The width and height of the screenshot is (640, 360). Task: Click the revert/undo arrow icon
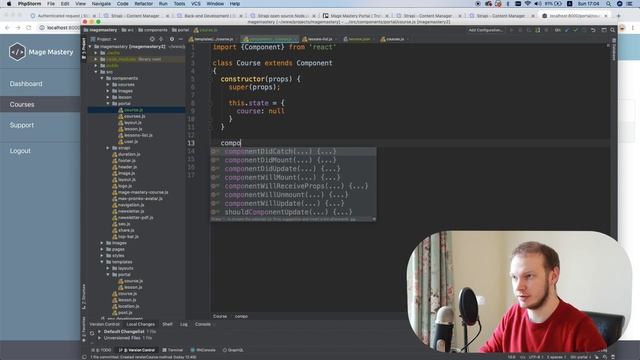[593, 30]
